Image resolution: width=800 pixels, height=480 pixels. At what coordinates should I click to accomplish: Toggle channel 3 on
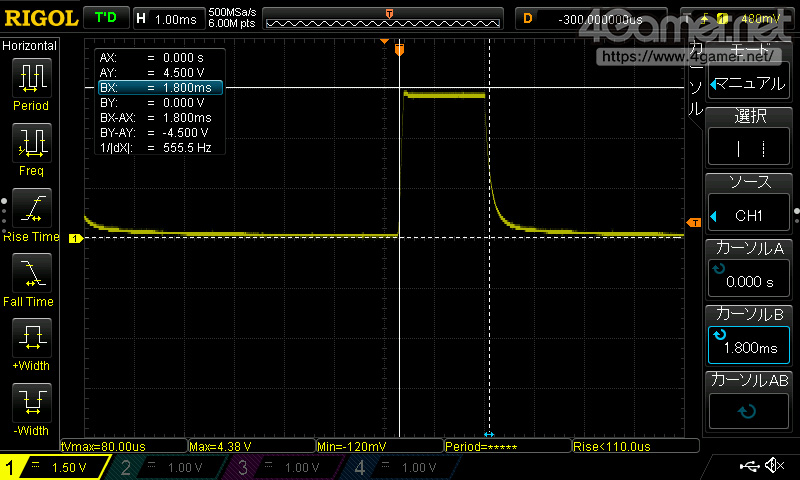[x=281, y=467]
